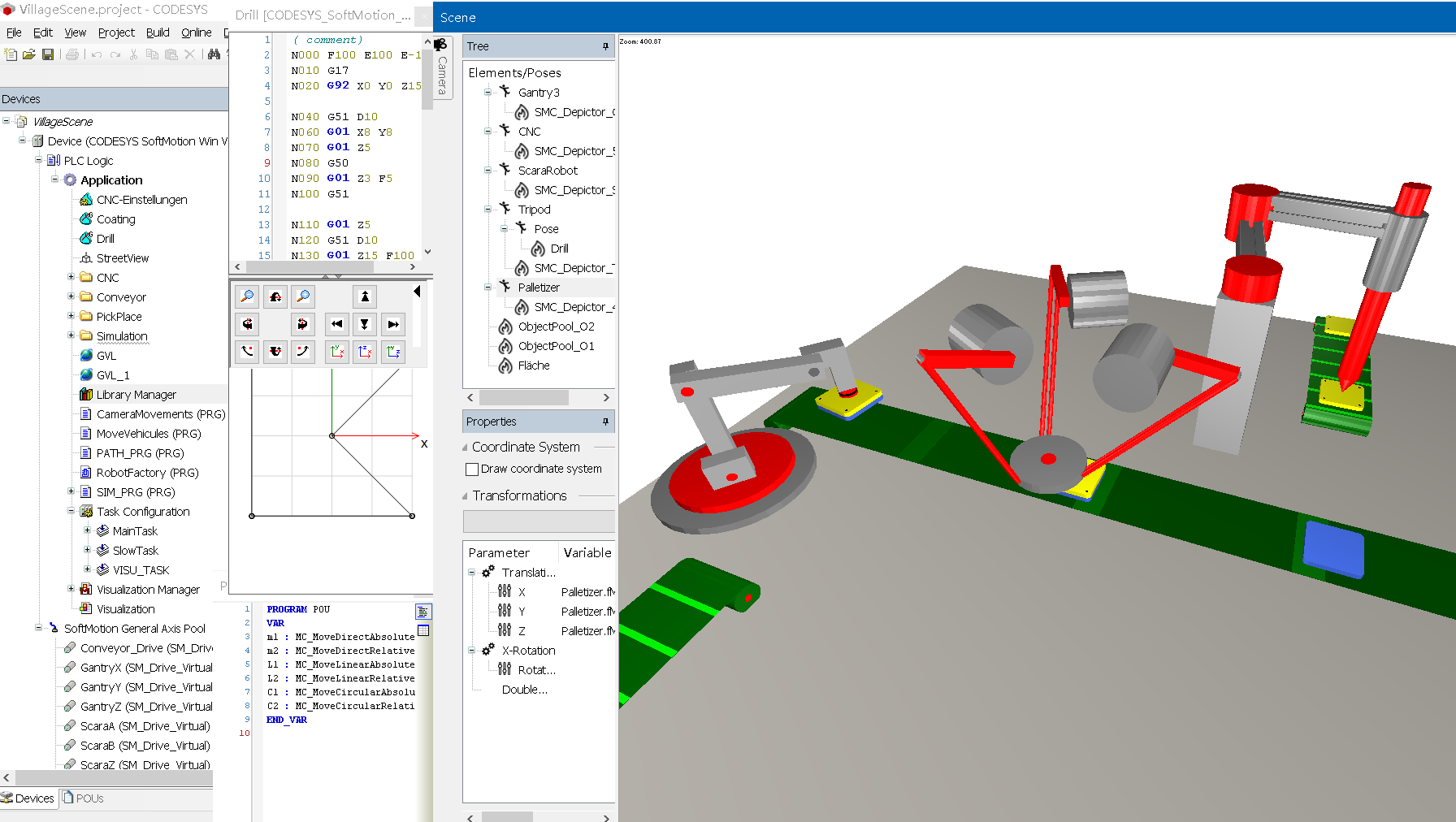Expand the CNC folder in Devices
This screenshot has height=822, width=1456.
coord(71,277)
